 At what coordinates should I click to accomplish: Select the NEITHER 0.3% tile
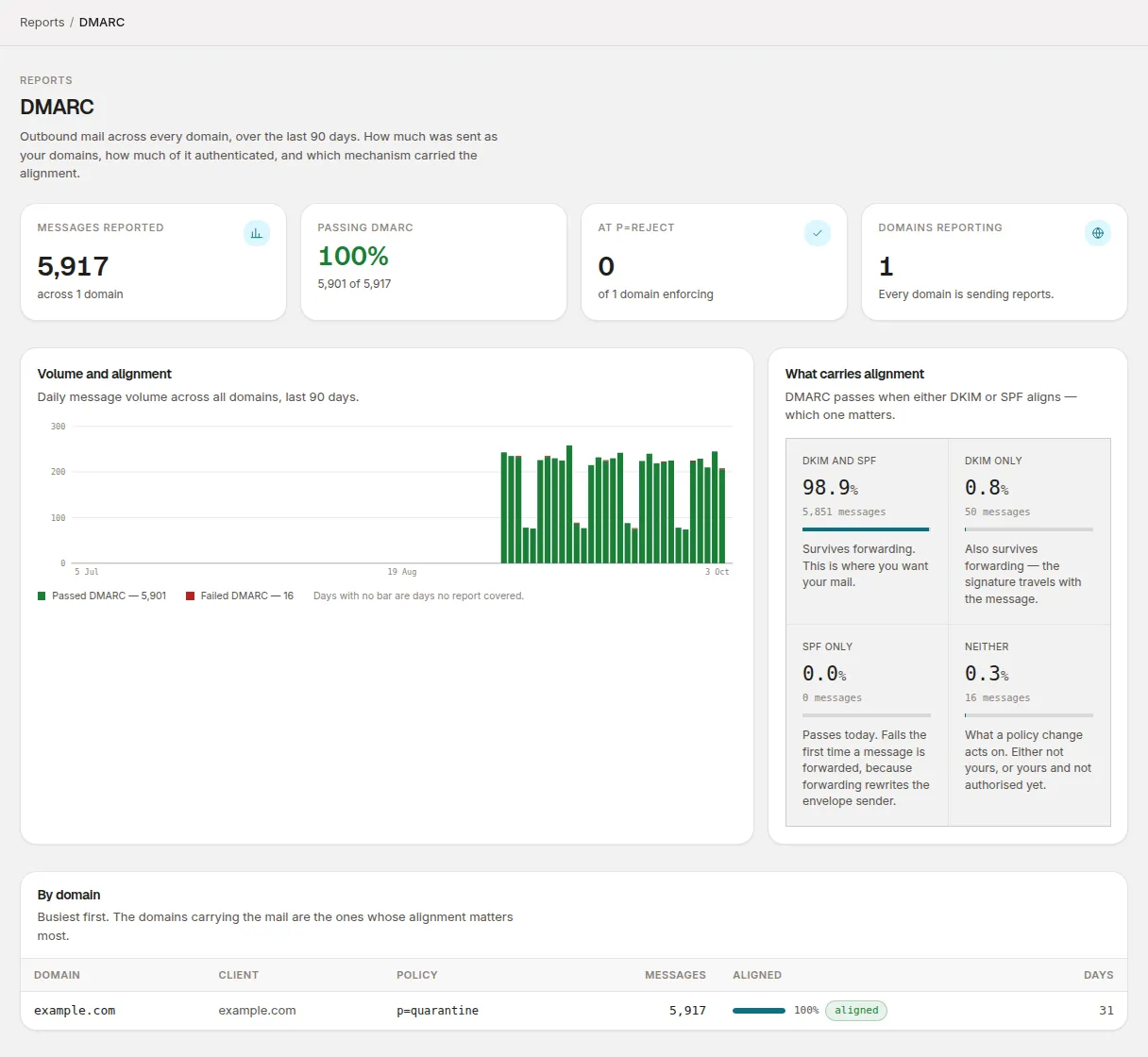[1029, 725]
